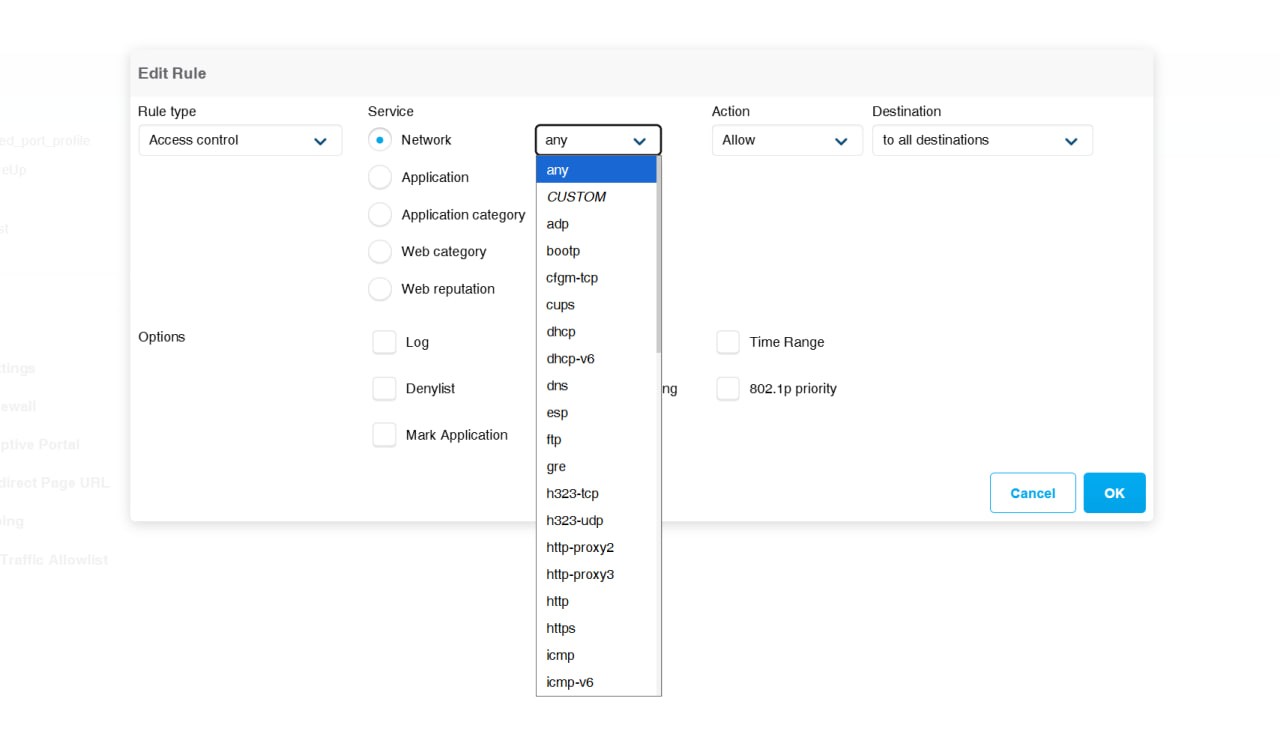
Task: Pick the Web reputation radio option
Action: pos(380,289)
